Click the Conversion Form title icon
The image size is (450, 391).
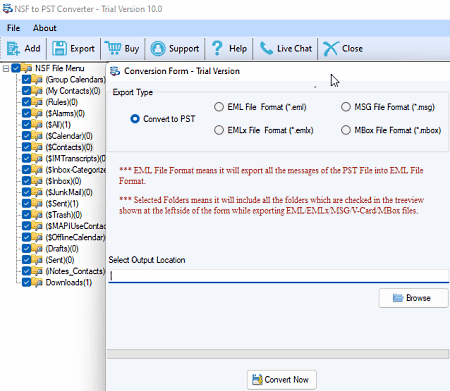click(115, 71)
